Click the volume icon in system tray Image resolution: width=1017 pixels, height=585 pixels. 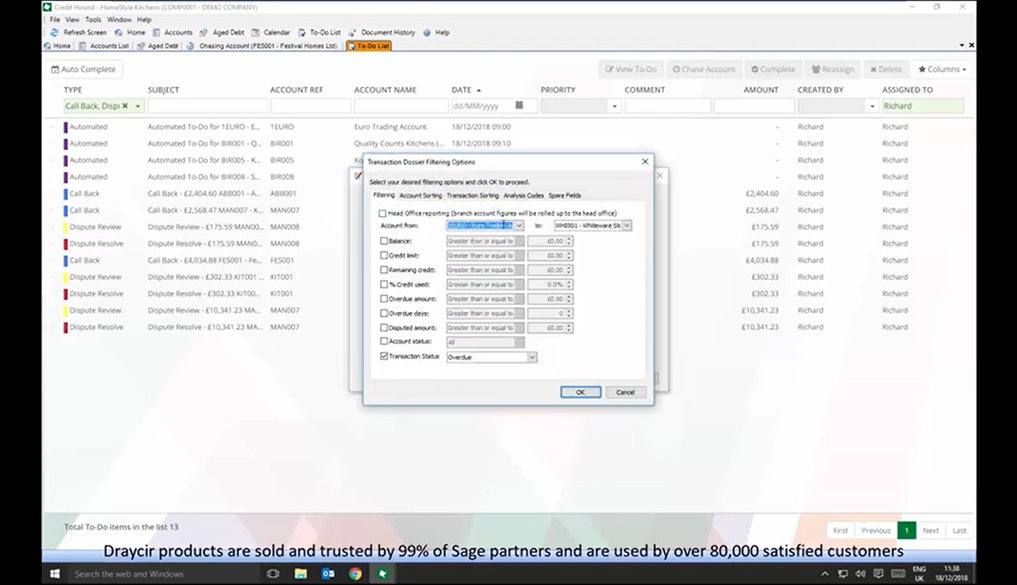[x=860, y=573]
